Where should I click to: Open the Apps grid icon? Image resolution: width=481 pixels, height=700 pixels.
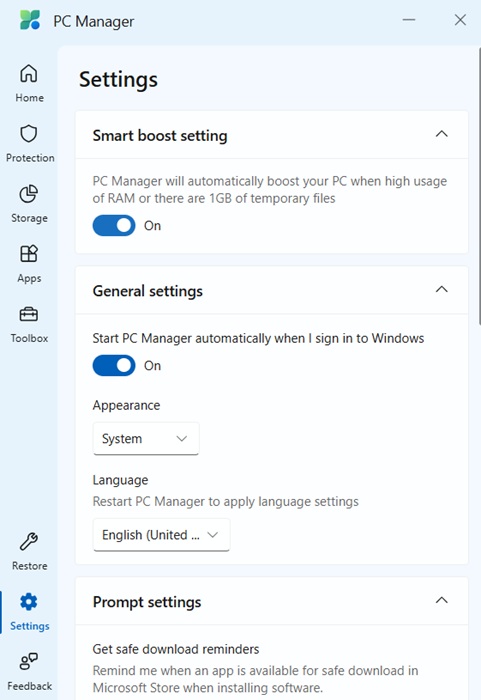coord(29,254)
